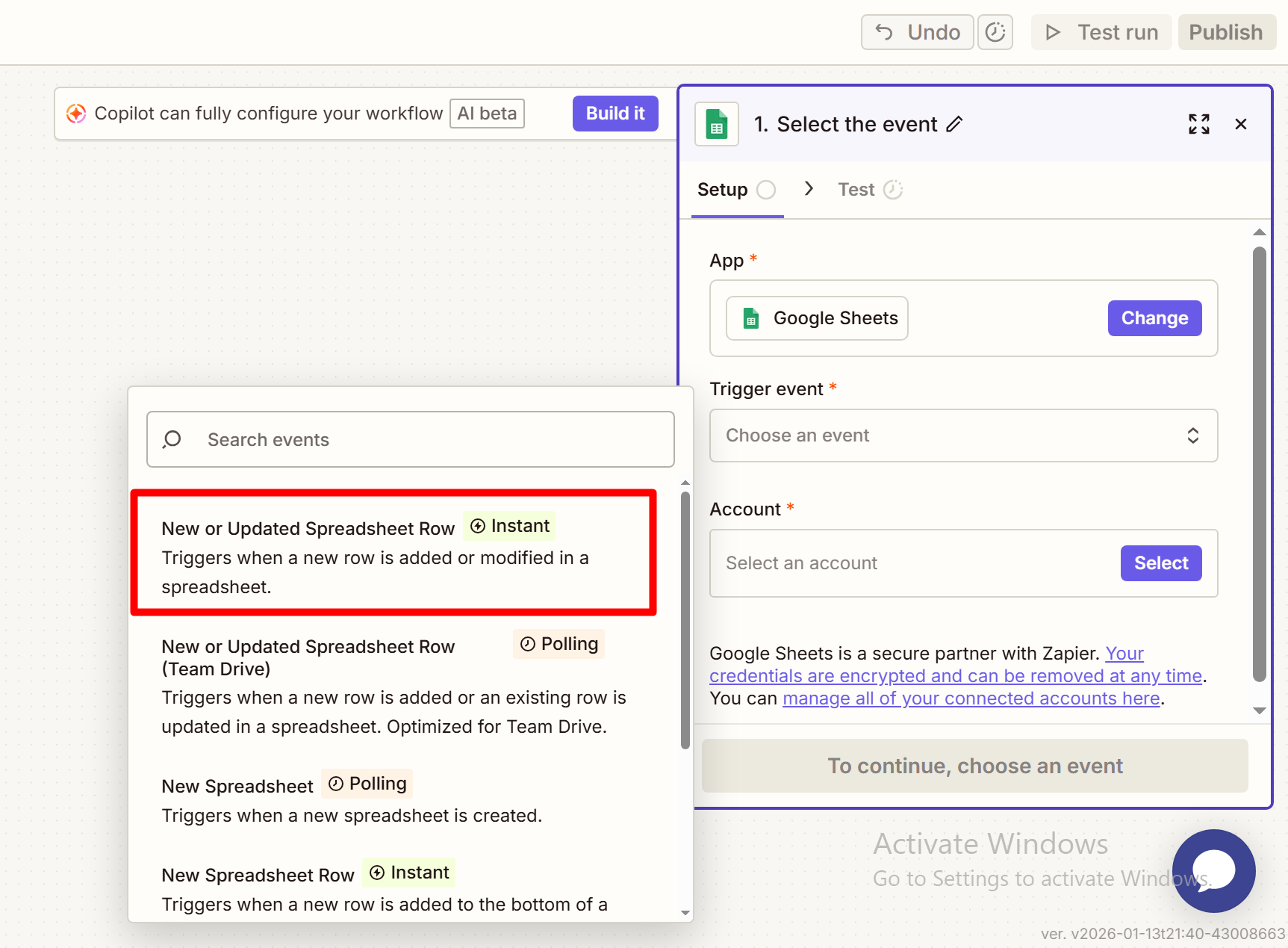Publish the workflow

coord(1226,32)
